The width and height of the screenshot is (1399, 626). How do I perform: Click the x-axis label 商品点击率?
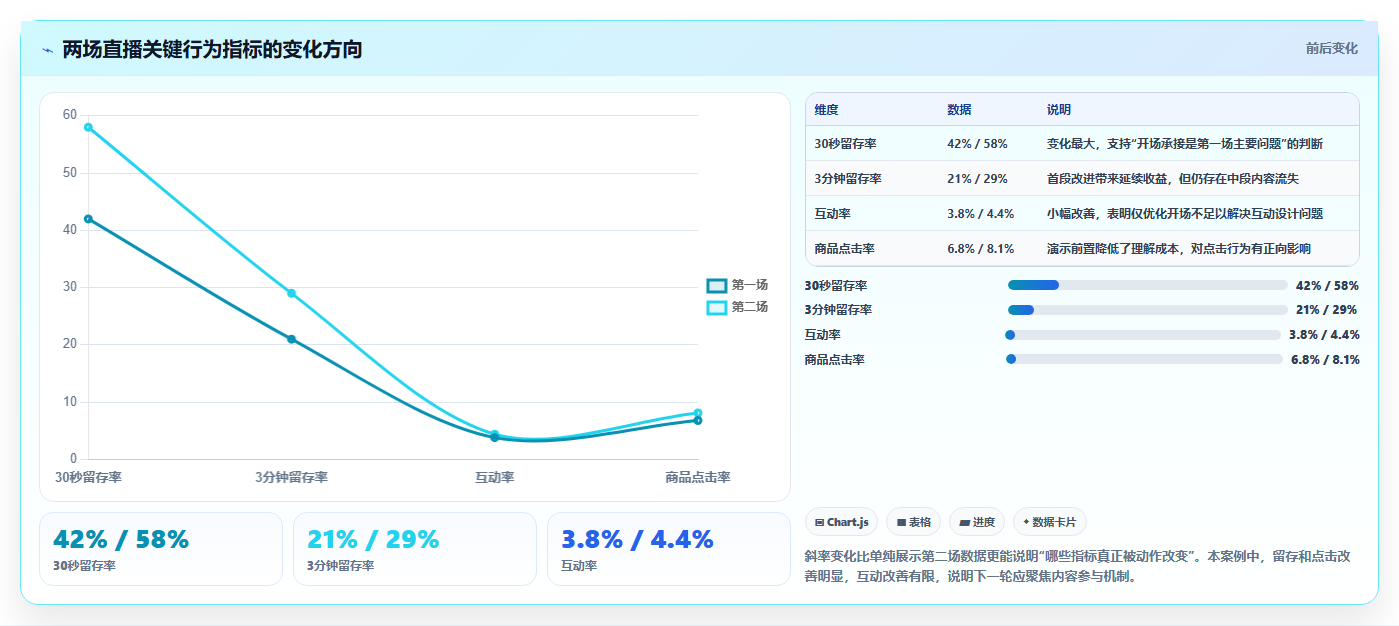pos(698,477)
